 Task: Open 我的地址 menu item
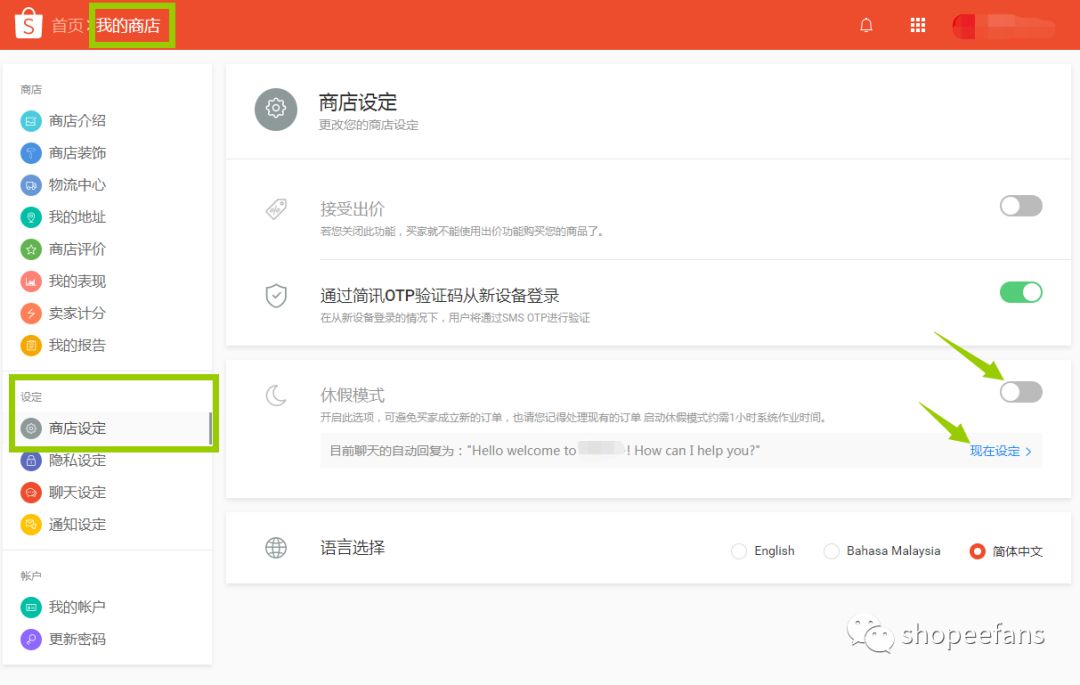click(77, 217)
